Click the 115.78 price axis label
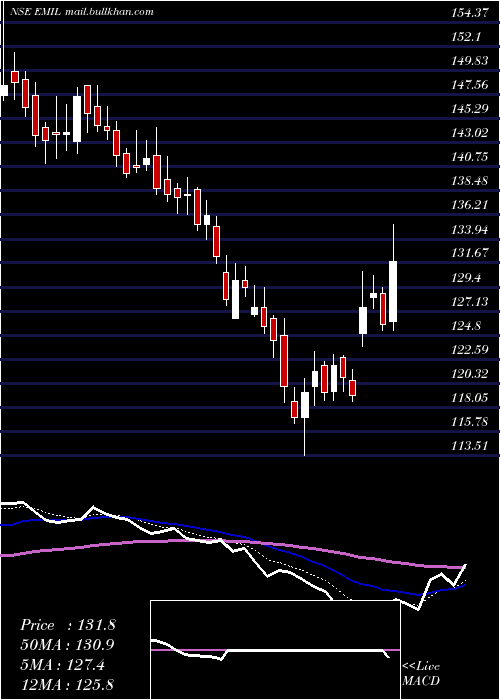This screenshot has height=700, width=500. click(469, 422)
